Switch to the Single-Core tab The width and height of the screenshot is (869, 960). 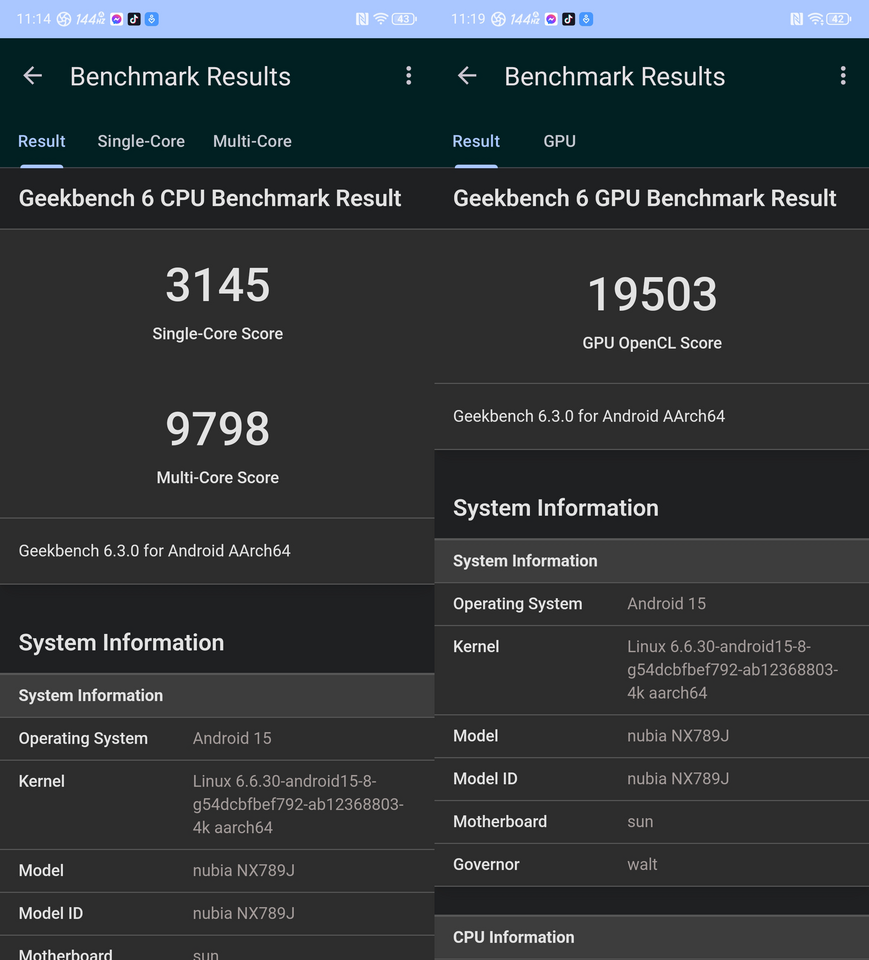[x=141, y=141]
